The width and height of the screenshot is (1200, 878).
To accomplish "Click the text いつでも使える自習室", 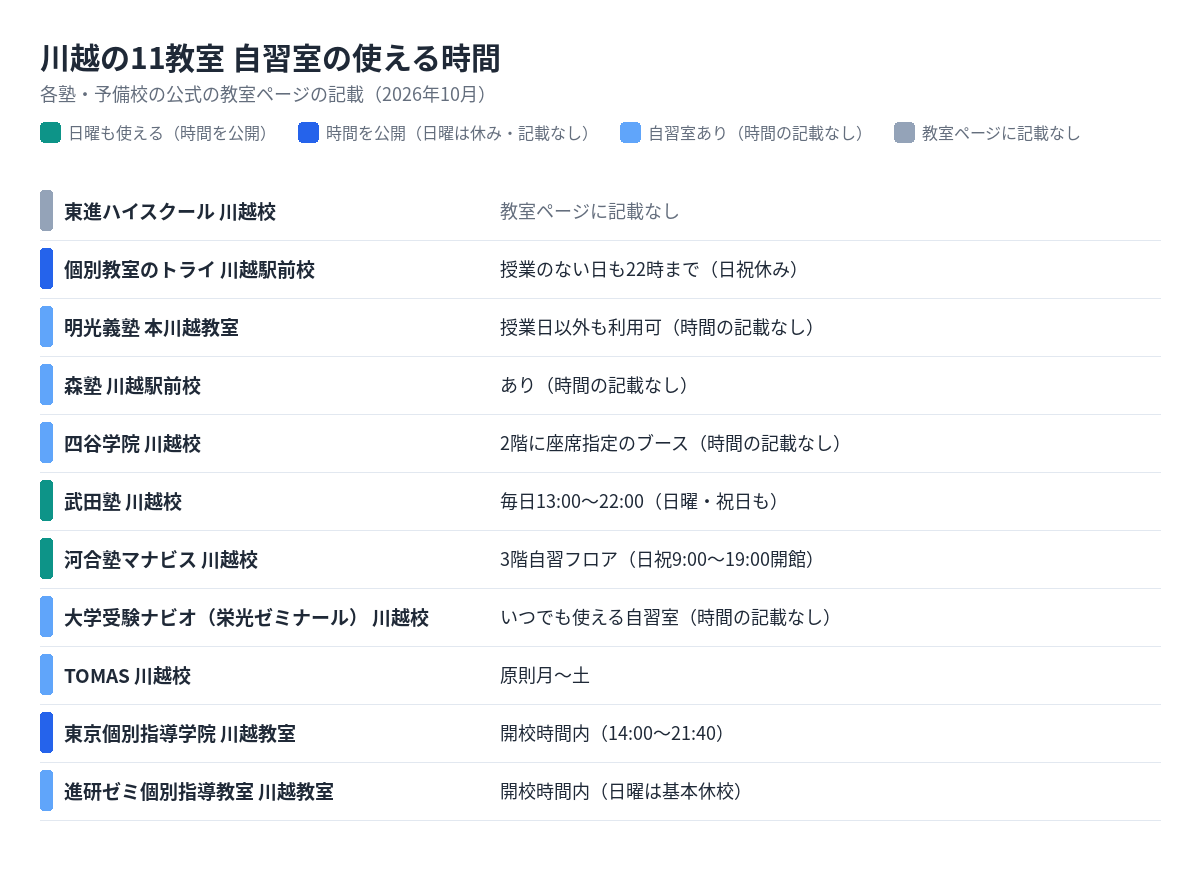I will click(x=589, y=618).
